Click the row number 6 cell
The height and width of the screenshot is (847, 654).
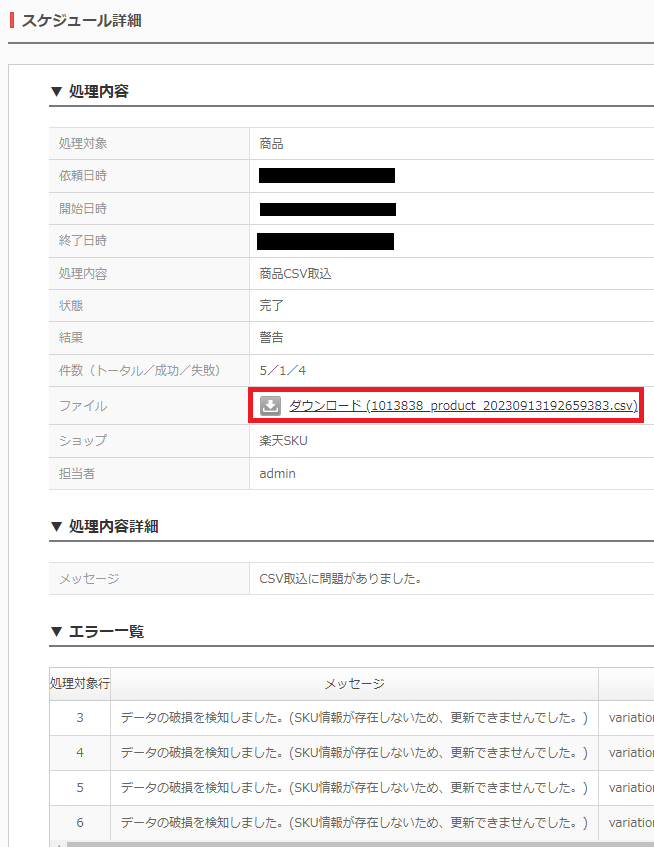[x=80, y=822]
